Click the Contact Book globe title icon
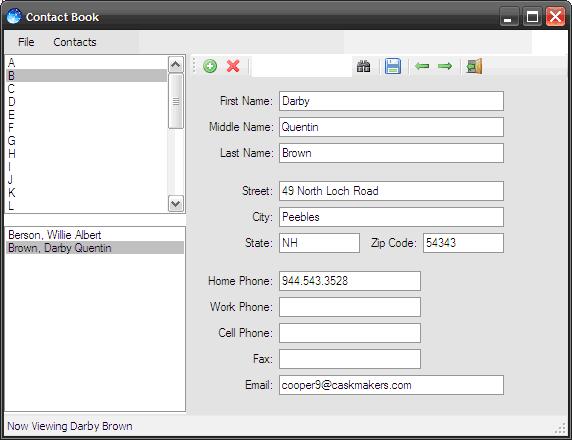Screen dimensions: 572x440 coord(14,17)
